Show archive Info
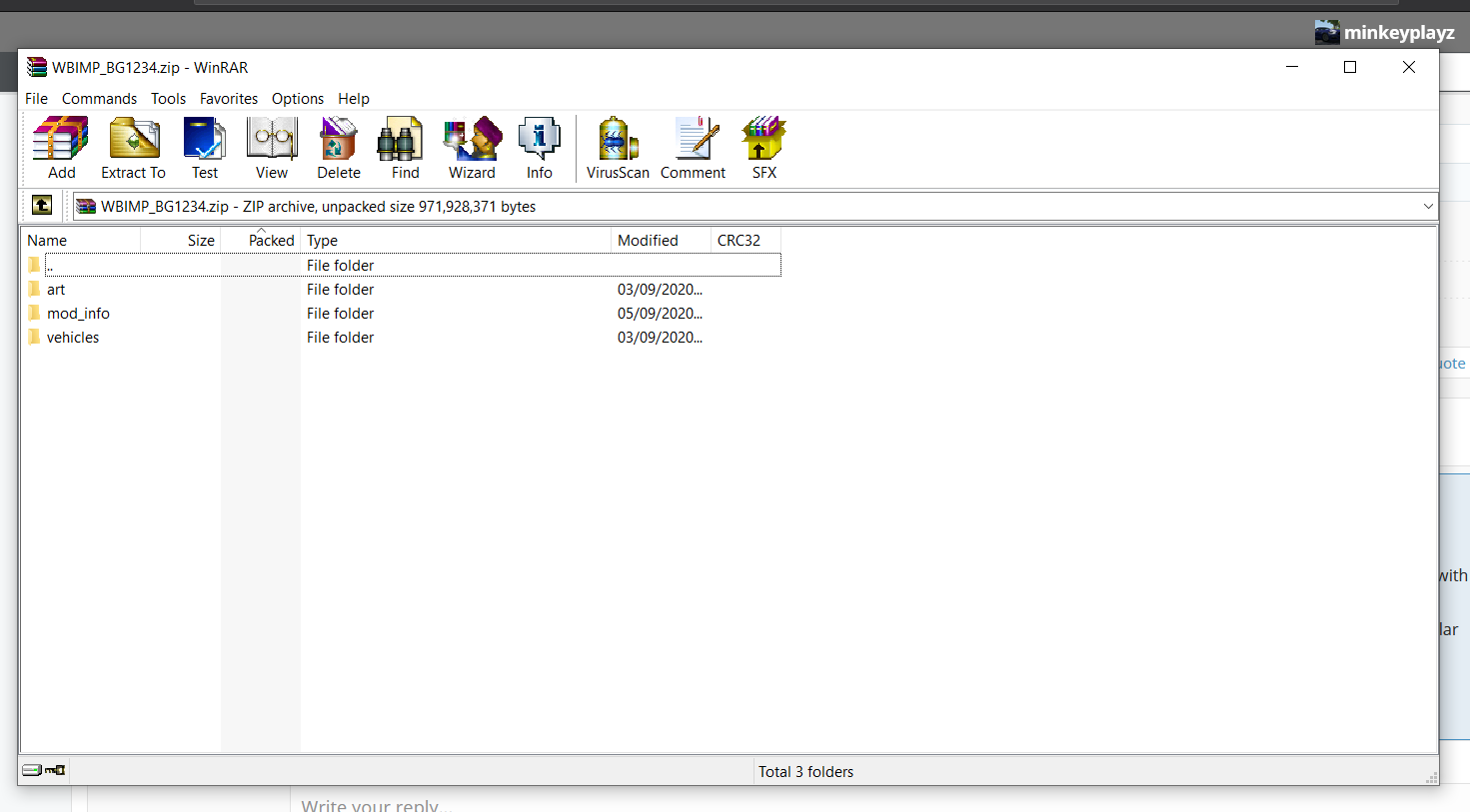The image size is (1470, 812). (x=540, y=148)
